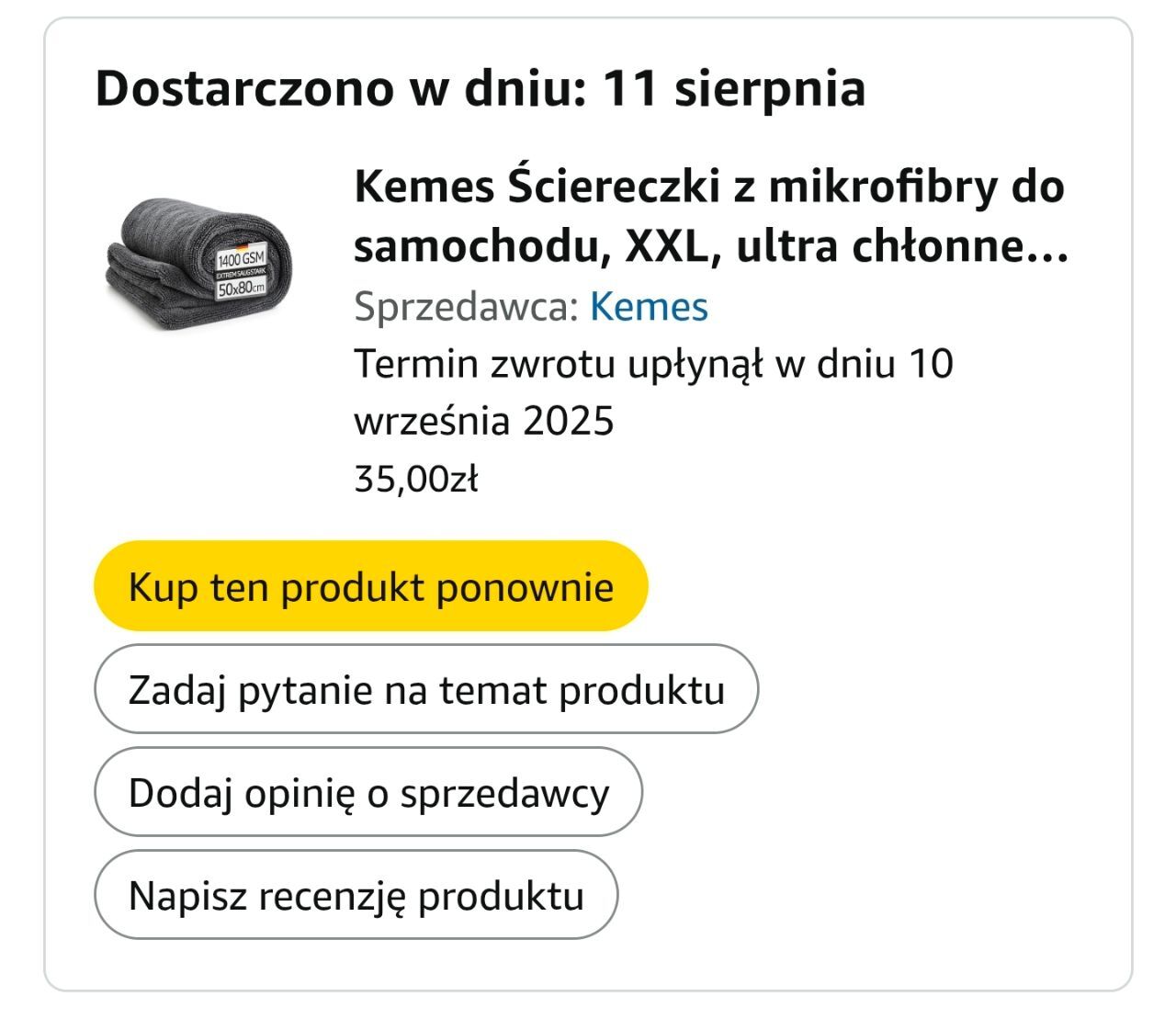The image size is (1176, 1019).
Task: Click the Sprzedawca label
Action: 465,307
